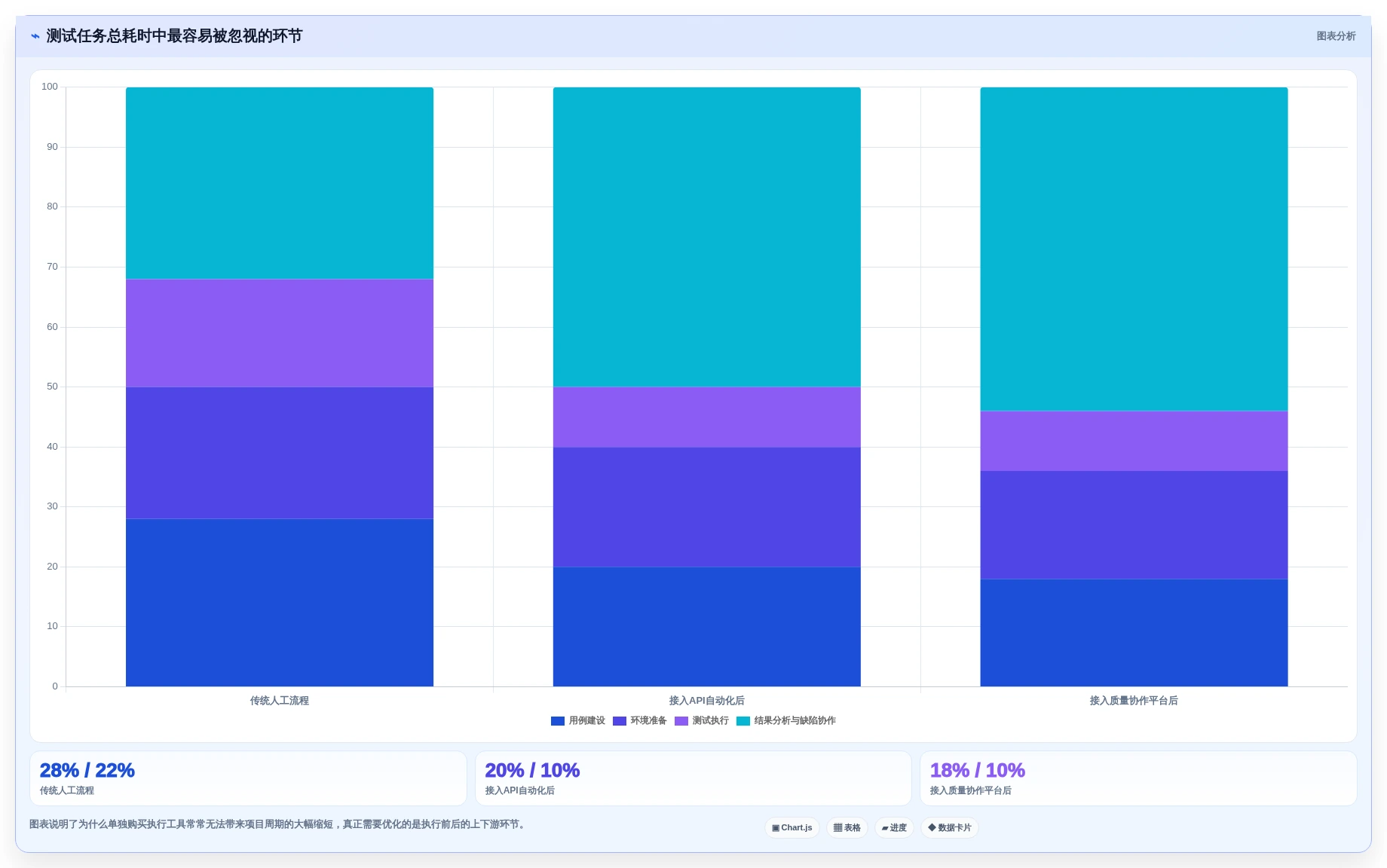The image size is (1387, 868).
Task: Click the 进度 tag chip
Action: (x=894, y=827)
